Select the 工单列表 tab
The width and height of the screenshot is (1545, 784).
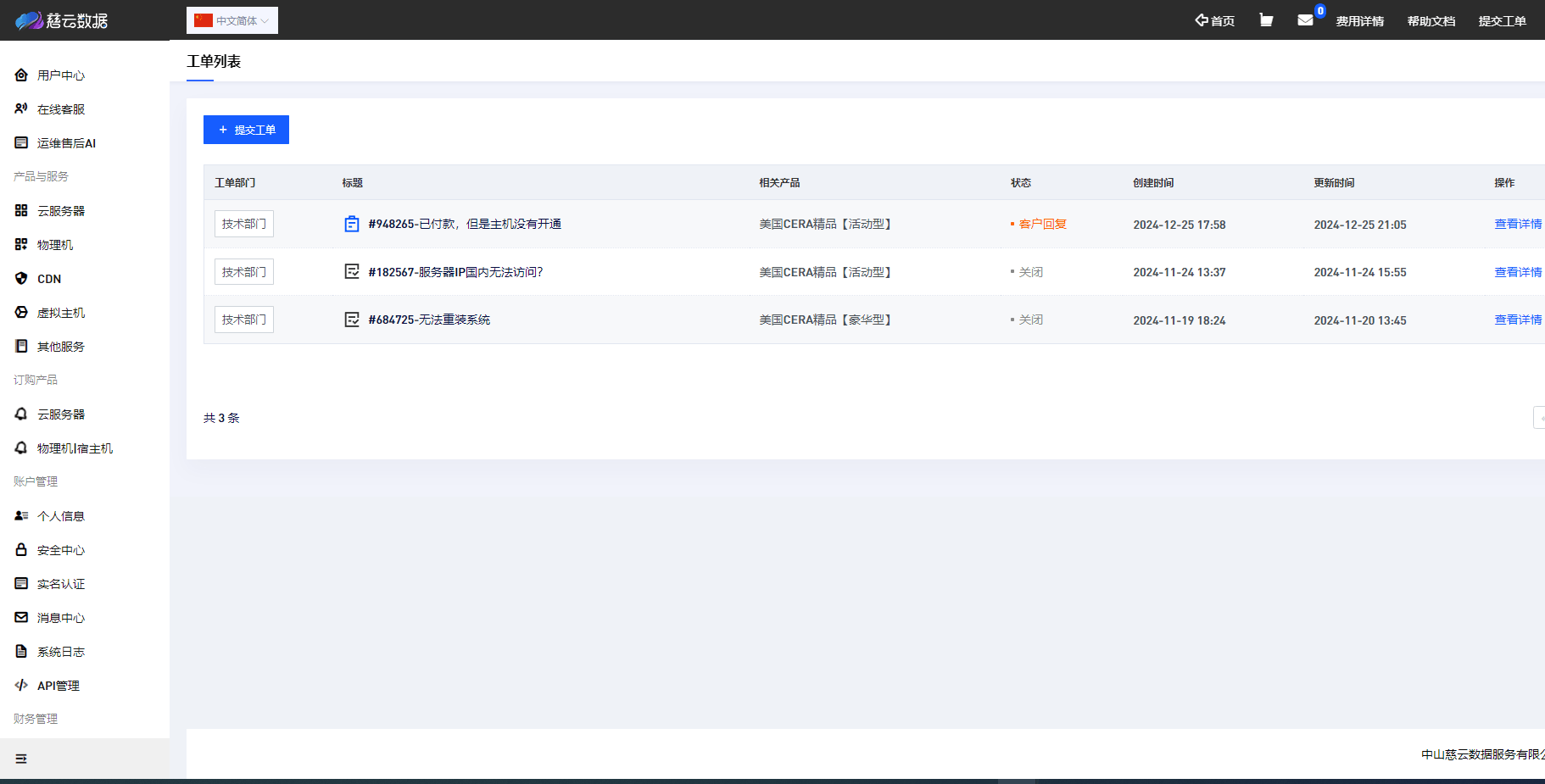pyautogui.click(x=214, y=61)
